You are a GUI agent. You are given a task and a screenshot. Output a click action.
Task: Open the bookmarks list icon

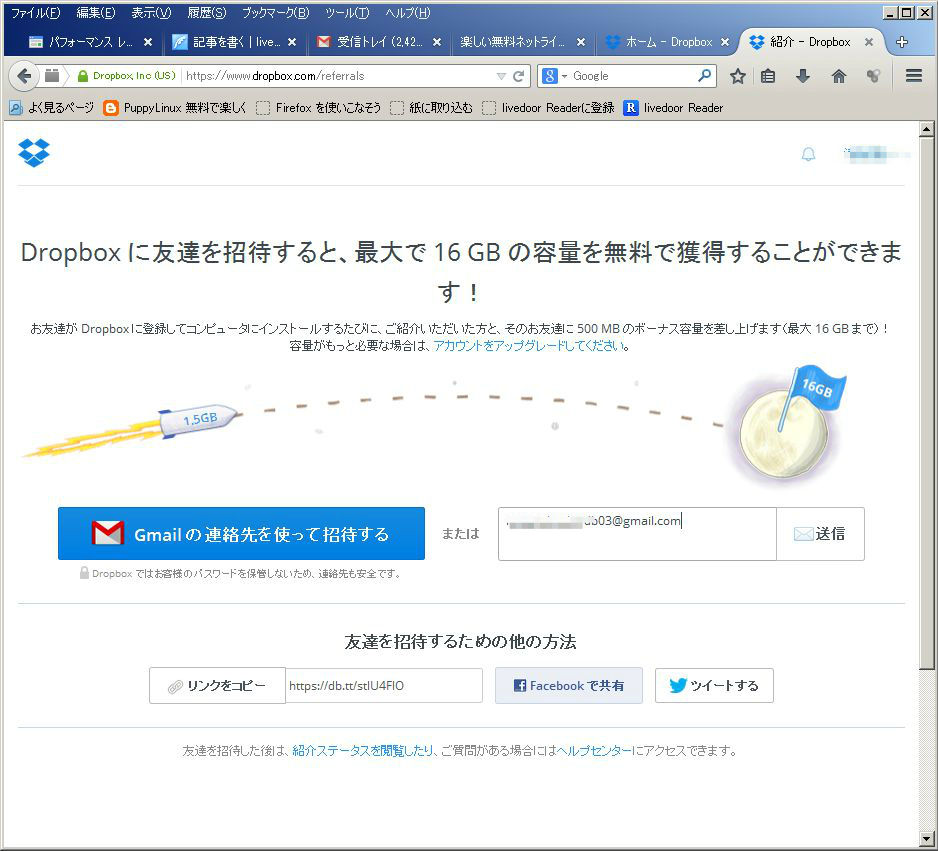768,76
